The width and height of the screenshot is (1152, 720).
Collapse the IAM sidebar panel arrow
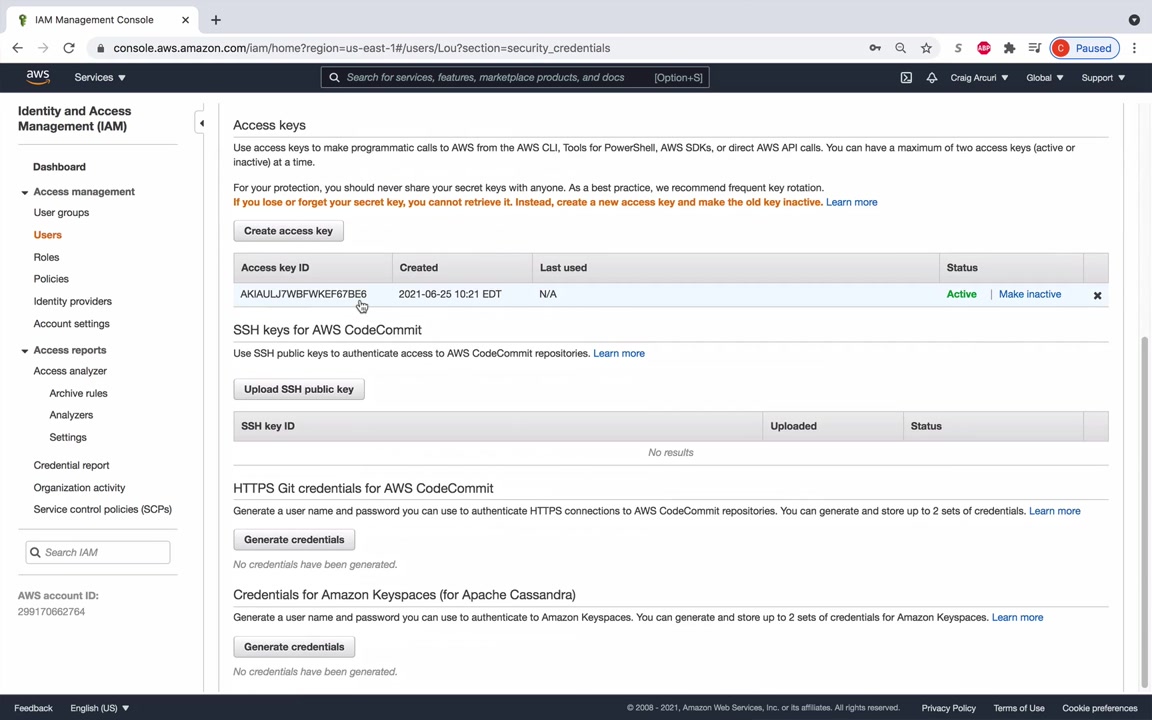point(201,123)
